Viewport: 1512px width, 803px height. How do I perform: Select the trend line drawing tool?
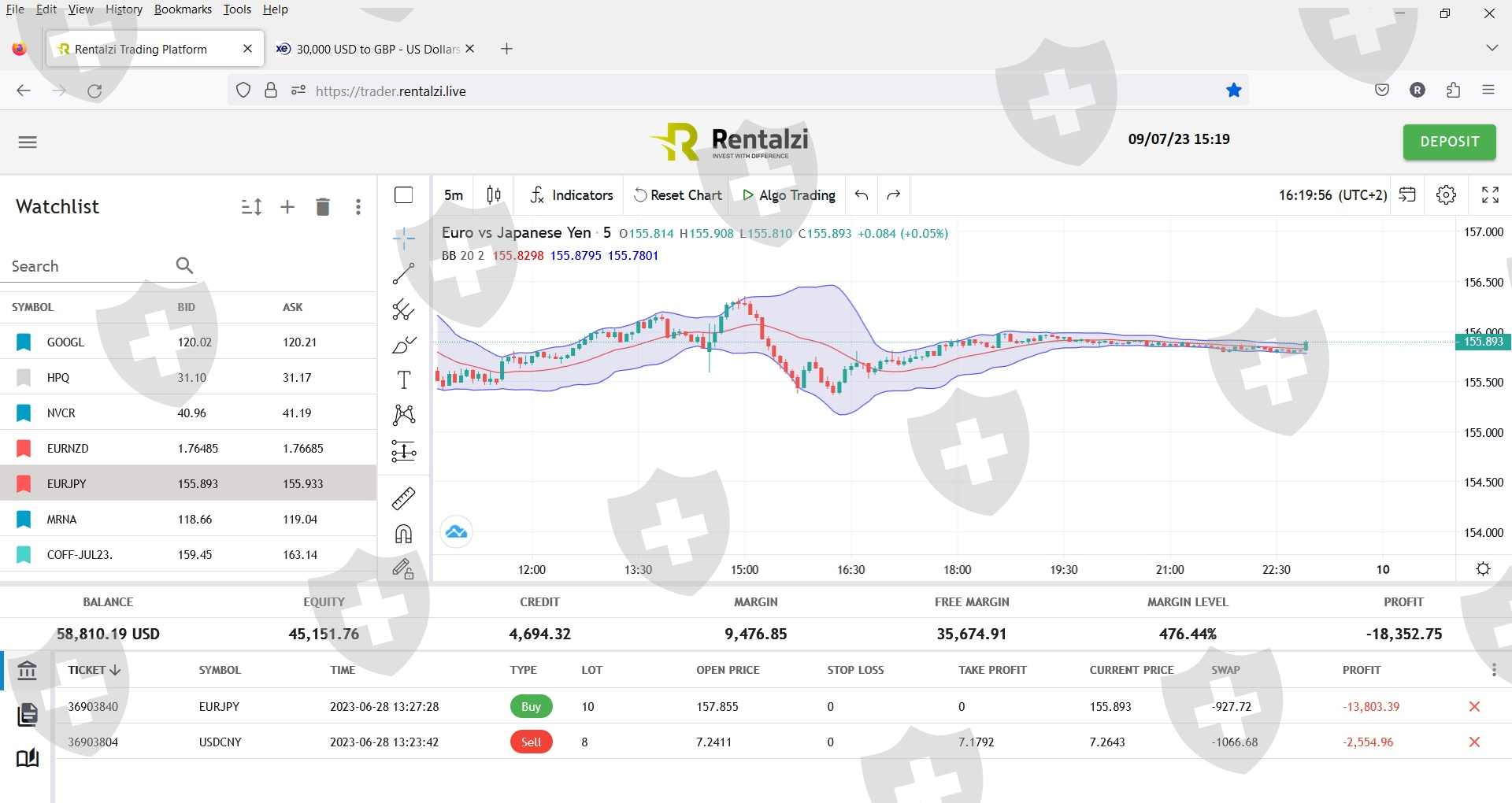tap(403, 274)
